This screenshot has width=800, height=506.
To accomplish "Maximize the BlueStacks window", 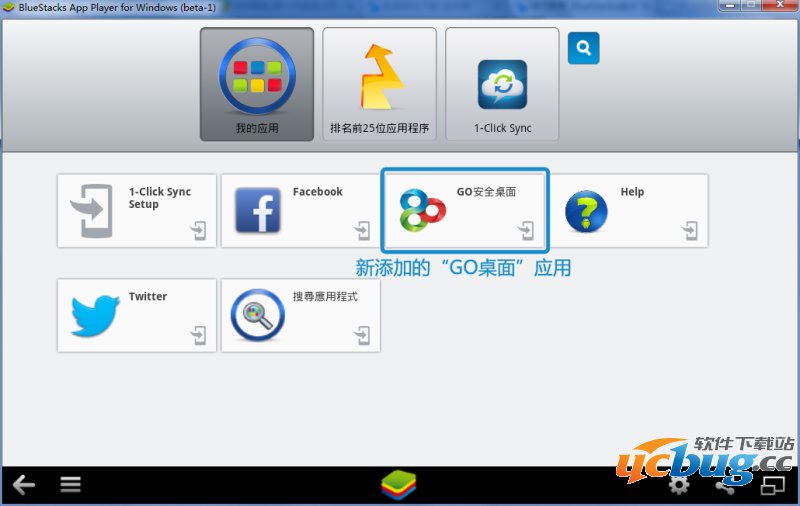I will [751, 6].
